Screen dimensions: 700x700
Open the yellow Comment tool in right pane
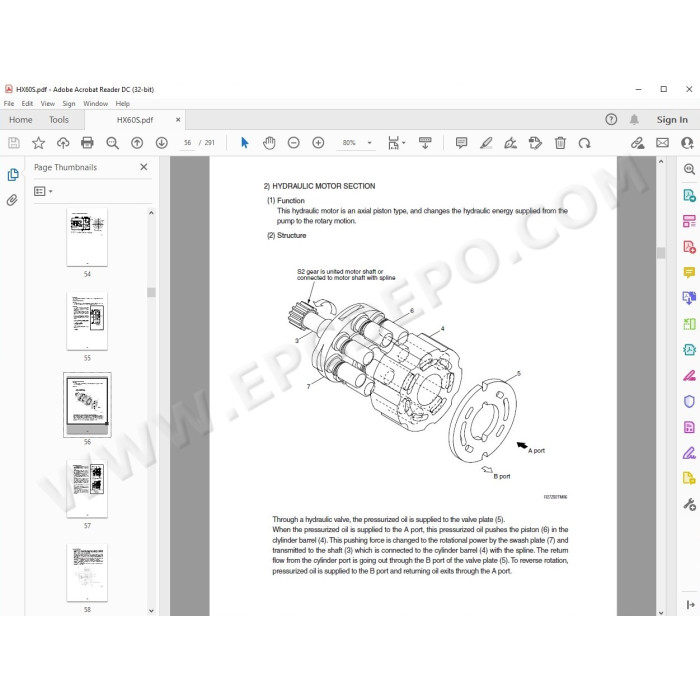point(689,272)
